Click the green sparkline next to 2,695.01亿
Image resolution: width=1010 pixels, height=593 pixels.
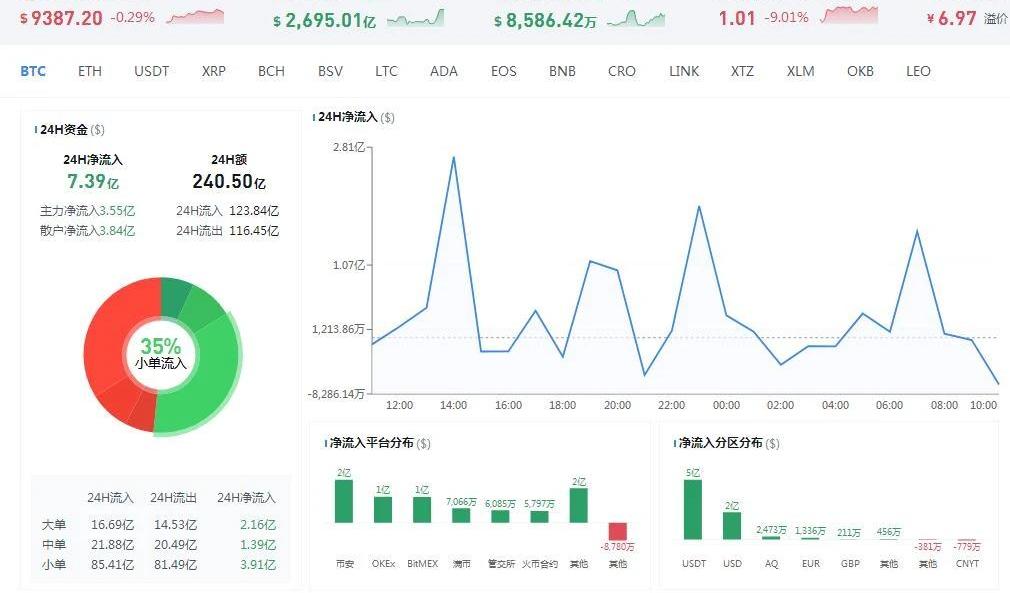[415, 18]
